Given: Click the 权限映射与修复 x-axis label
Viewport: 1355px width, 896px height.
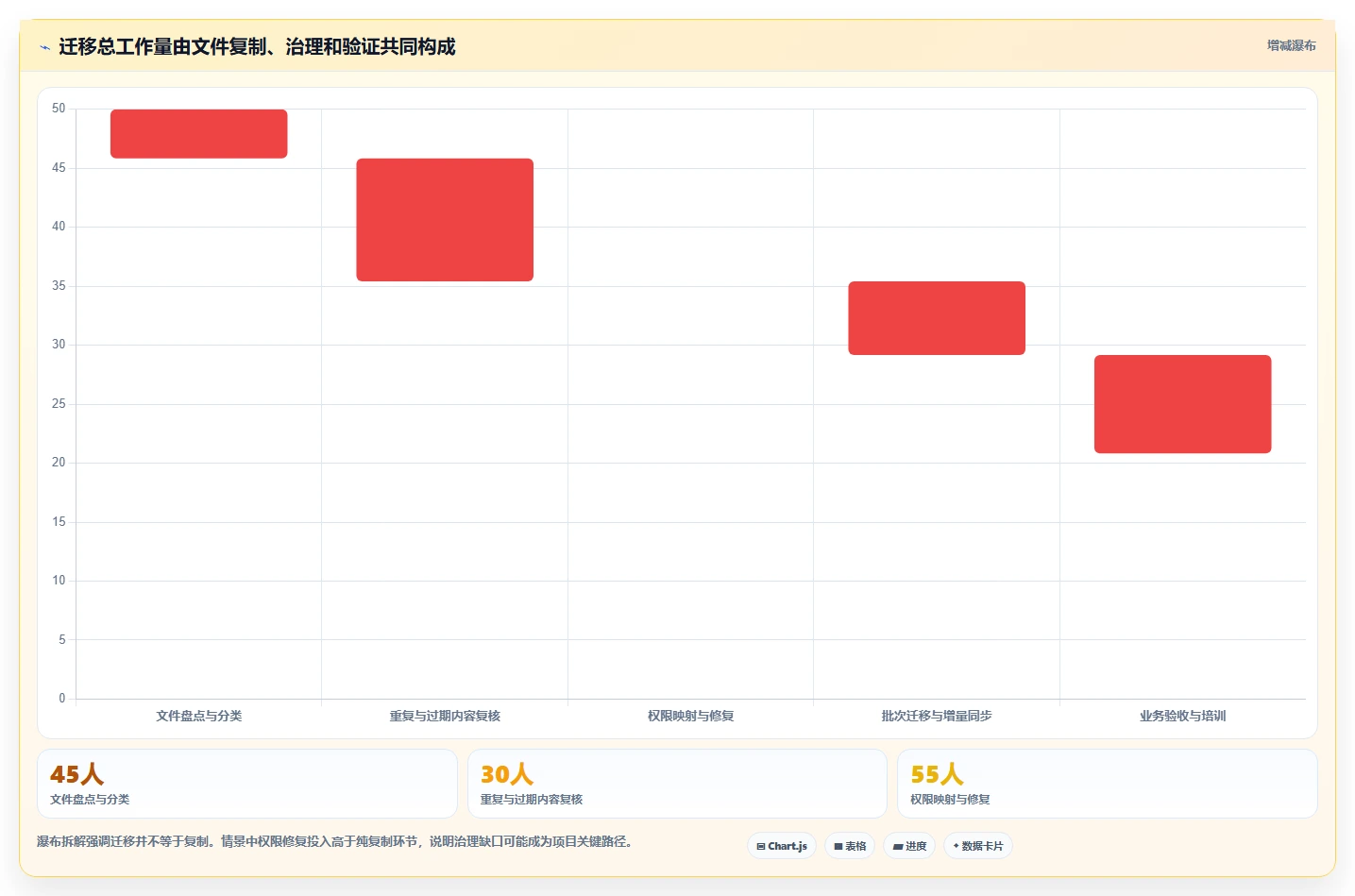Looking at the screenshot, I should pos(691,716).
